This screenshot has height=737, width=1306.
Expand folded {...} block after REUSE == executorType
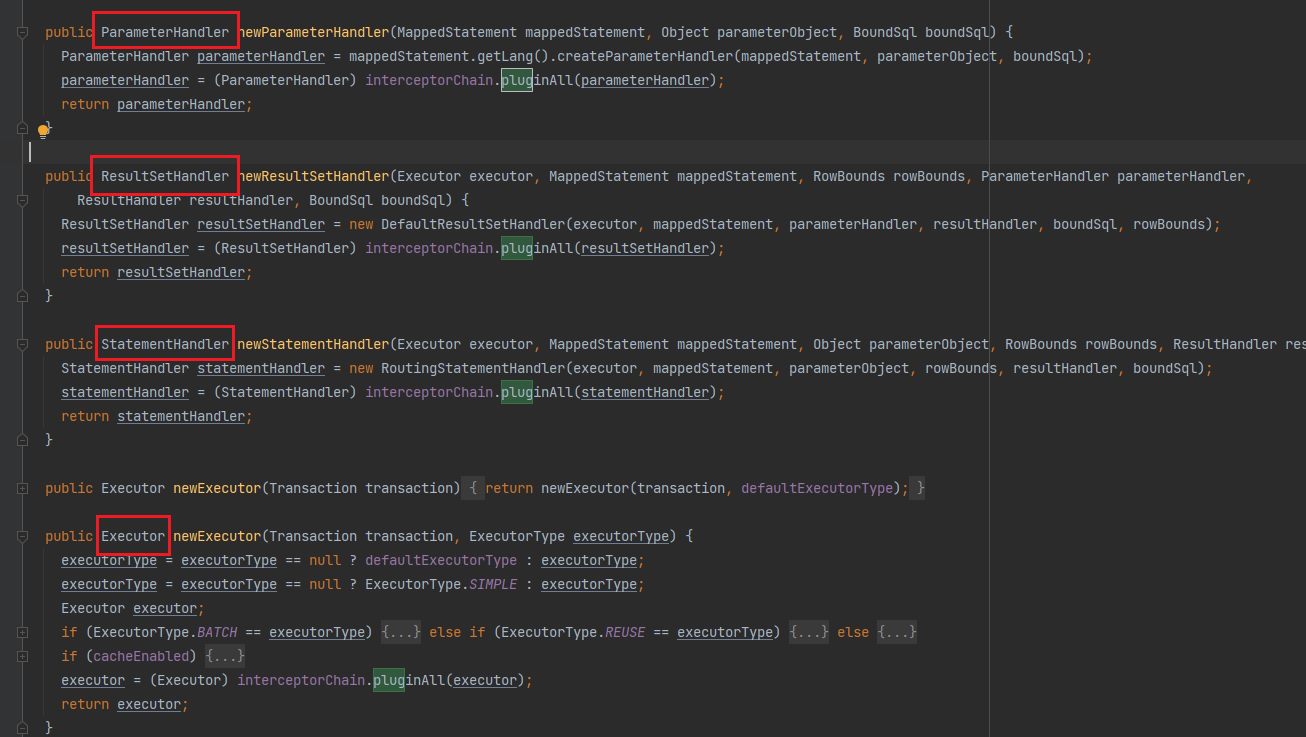click(809, 632)
